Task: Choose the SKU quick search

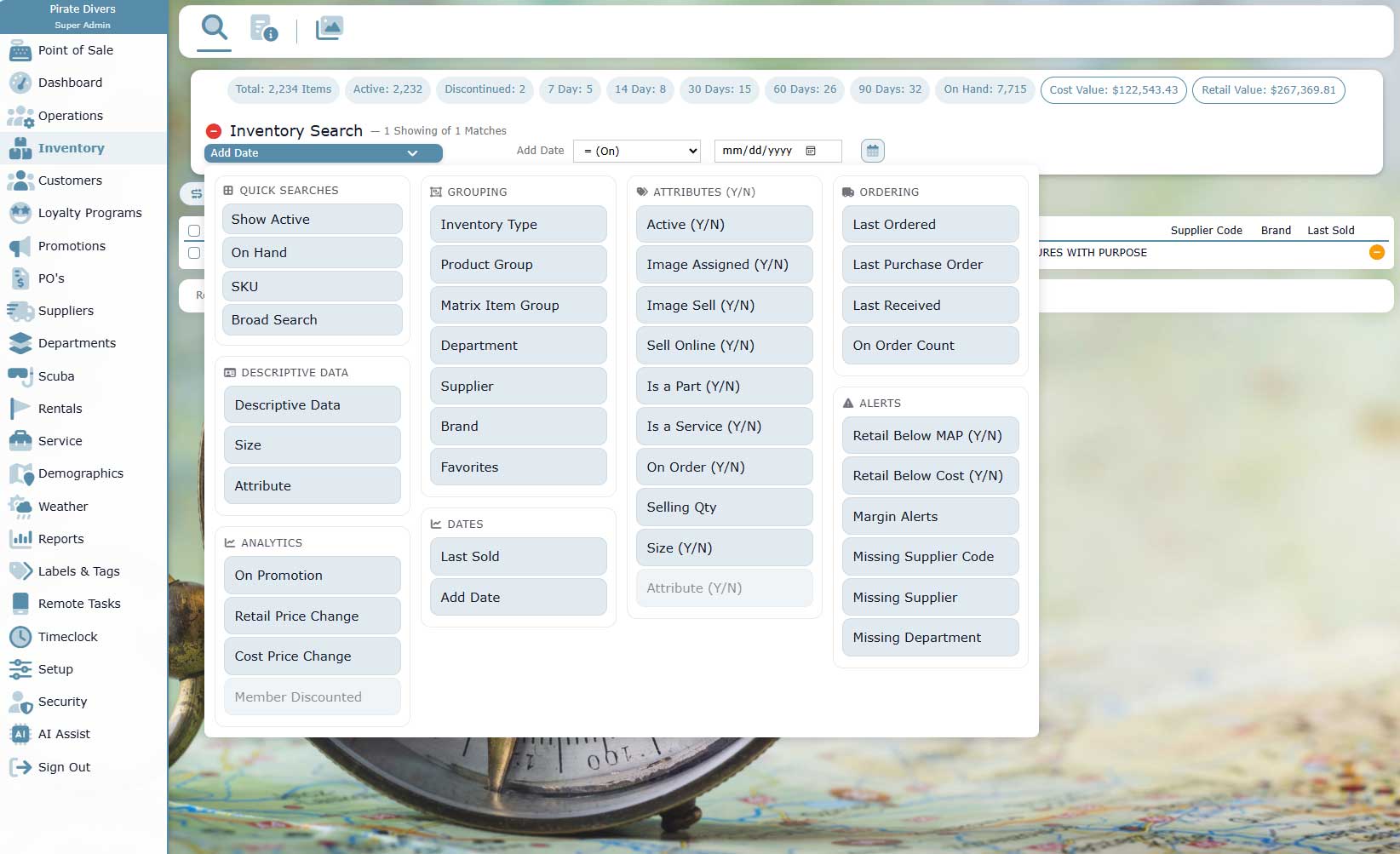Action: (x=313, y=287)
